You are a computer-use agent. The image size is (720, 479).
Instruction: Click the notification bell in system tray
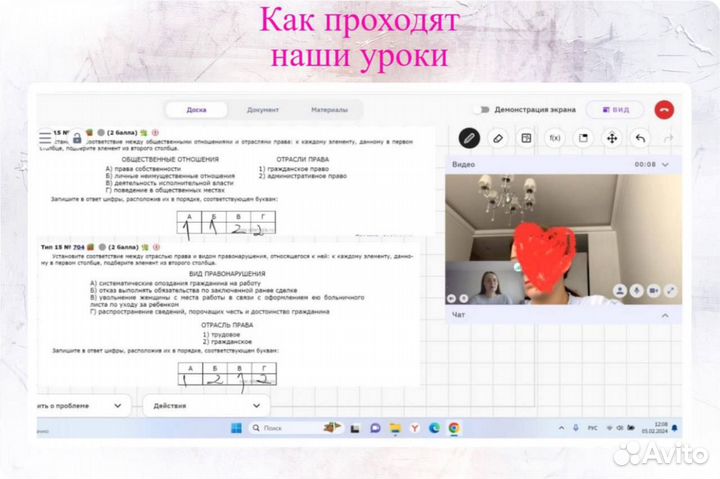(675, 428)
